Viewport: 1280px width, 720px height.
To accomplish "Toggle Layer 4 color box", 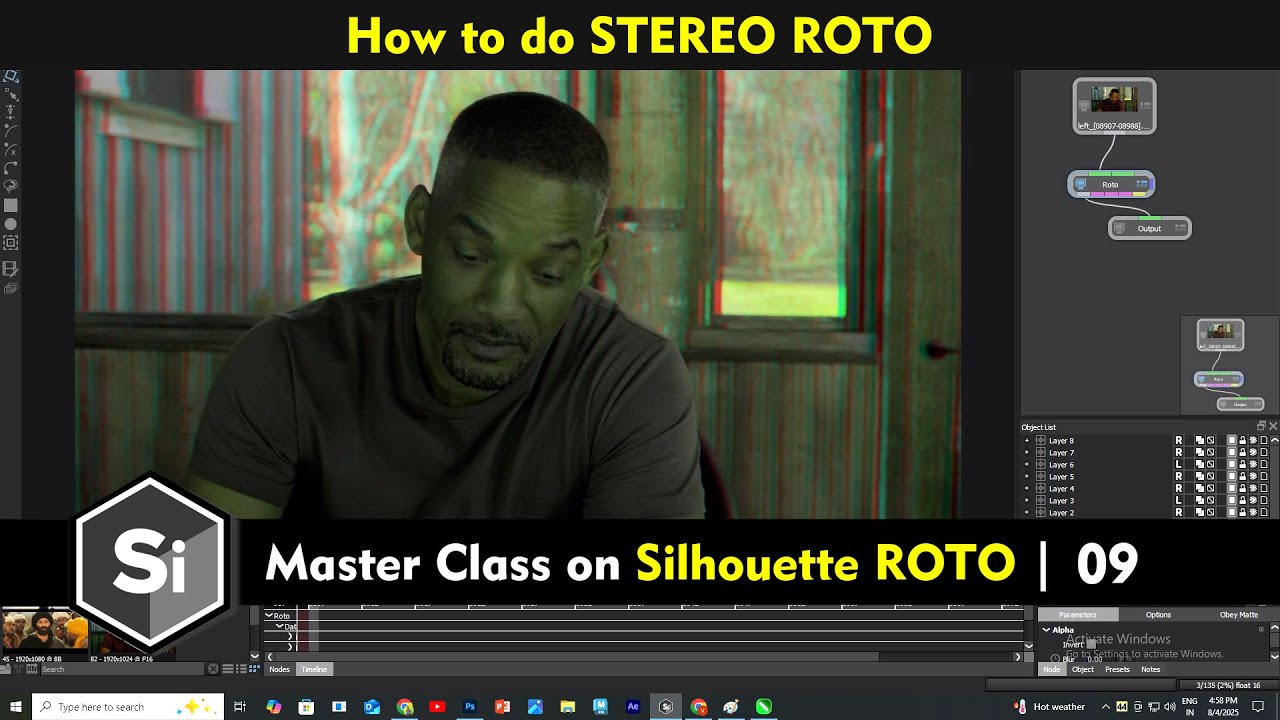I will tap(1232, 489).
